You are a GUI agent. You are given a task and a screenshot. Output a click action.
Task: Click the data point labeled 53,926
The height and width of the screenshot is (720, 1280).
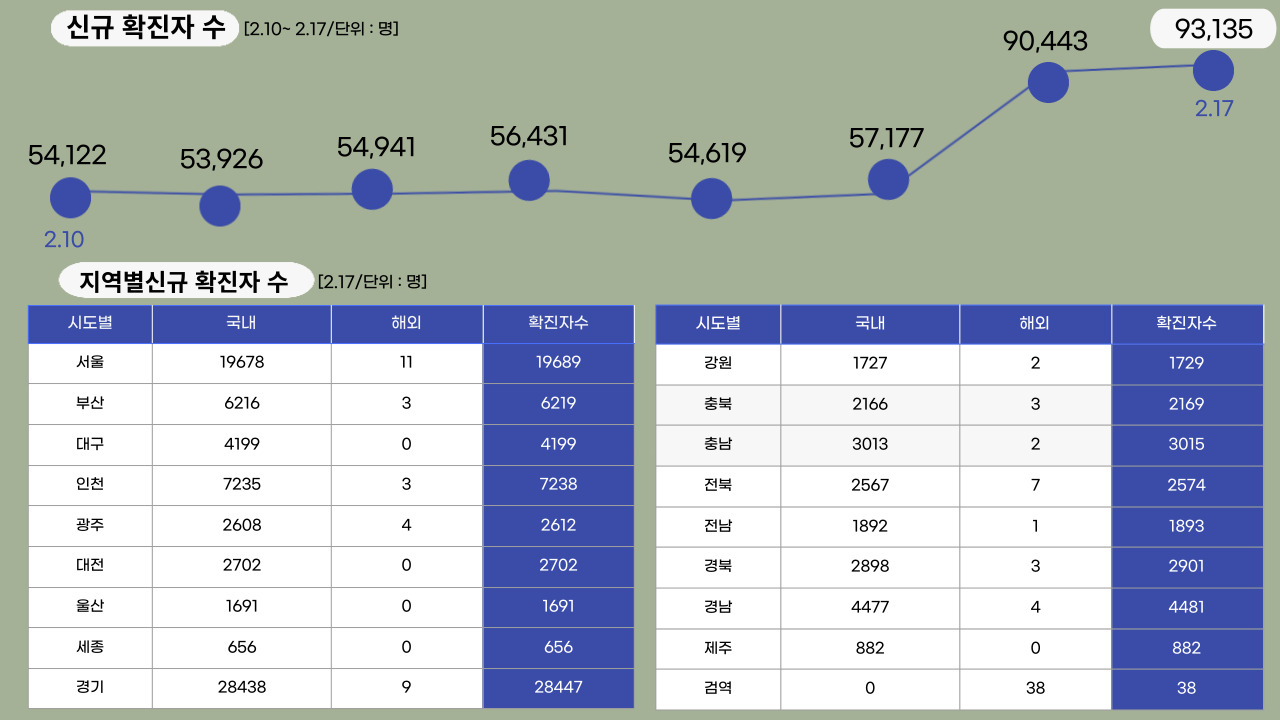[x=219, y=205]
